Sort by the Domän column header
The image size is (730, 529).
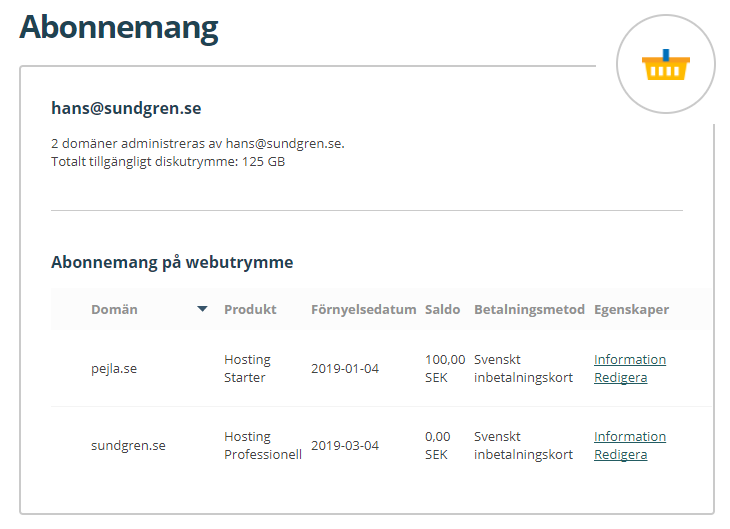tap(115, 309)
